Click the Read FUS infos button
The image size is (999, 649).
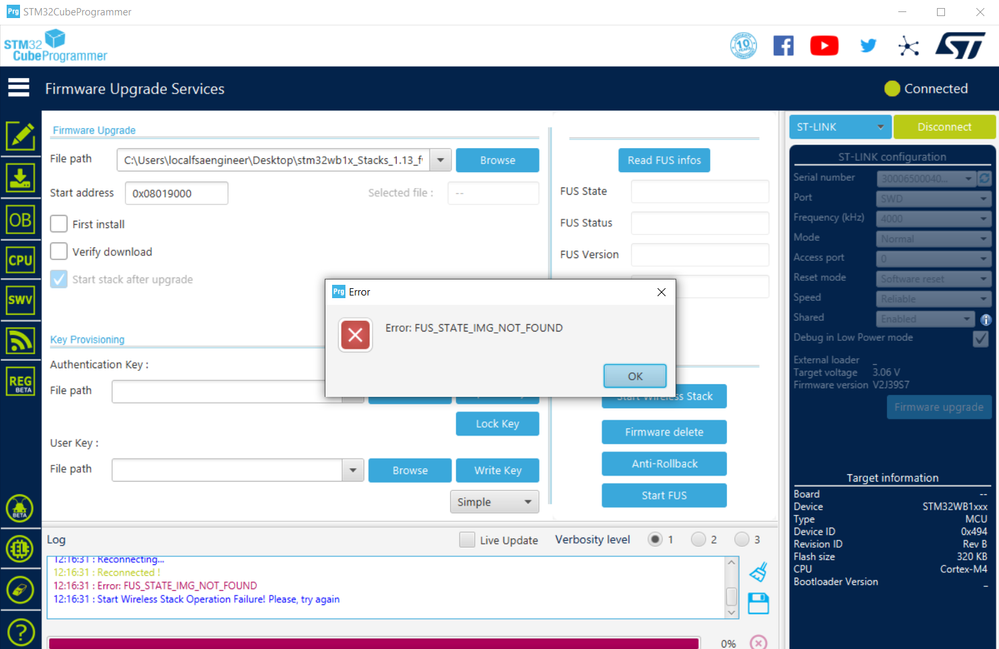click(664, 160)
